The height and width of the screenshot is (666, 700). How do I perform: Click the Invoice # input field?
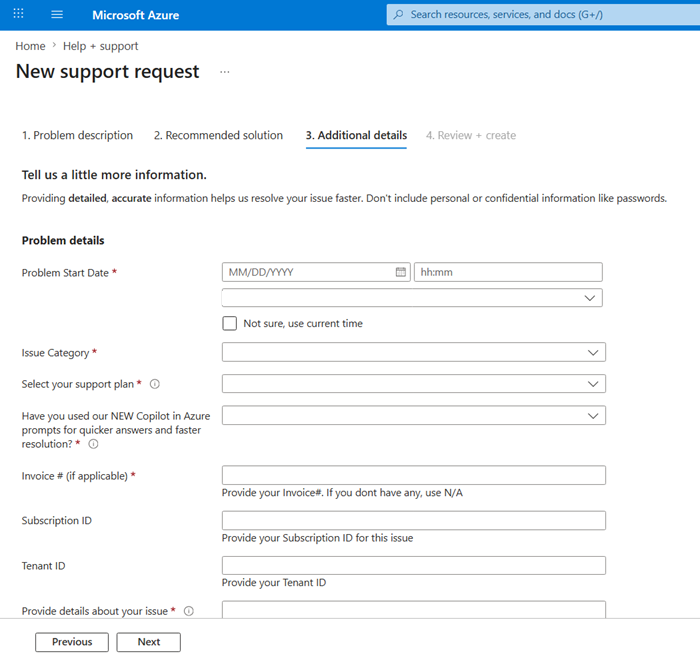click(x=413, y=475)
